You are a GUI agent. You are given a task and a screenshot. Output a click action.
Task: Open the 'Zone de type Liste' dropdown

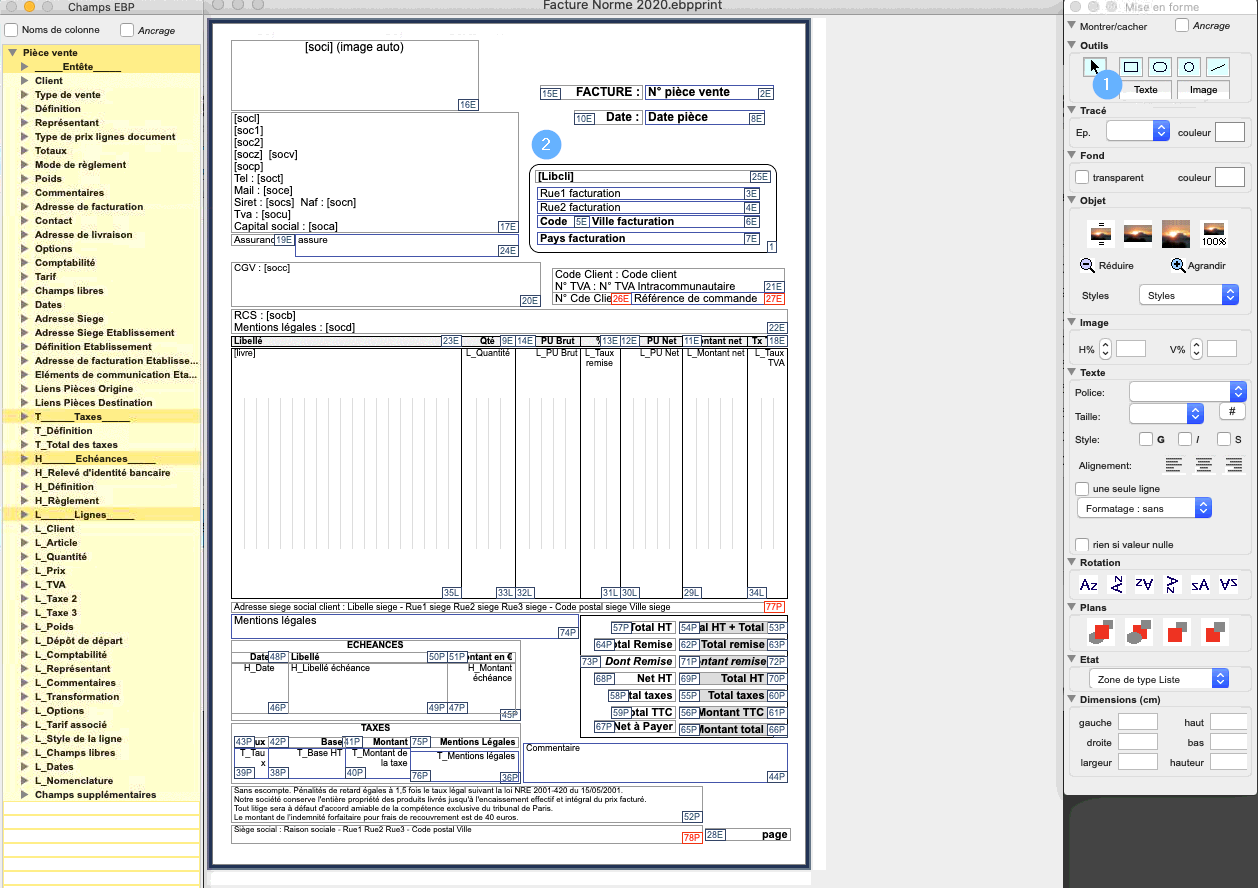tap(1157, 679)
